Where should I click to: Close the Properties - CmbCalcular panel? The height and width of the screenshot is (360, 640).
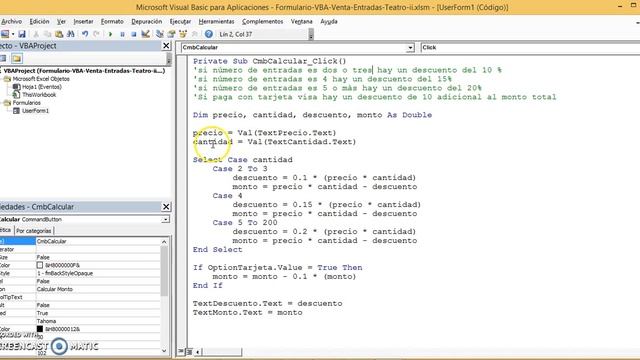click(x=166, y=207)
